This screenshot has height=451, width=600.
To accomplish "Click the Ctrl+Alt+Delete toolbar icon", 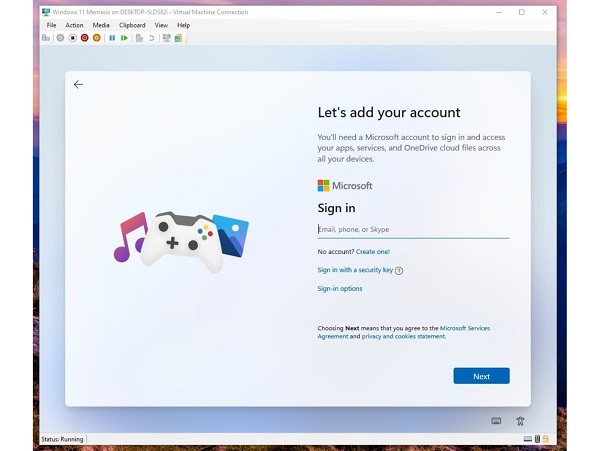I will click(46, 38).
